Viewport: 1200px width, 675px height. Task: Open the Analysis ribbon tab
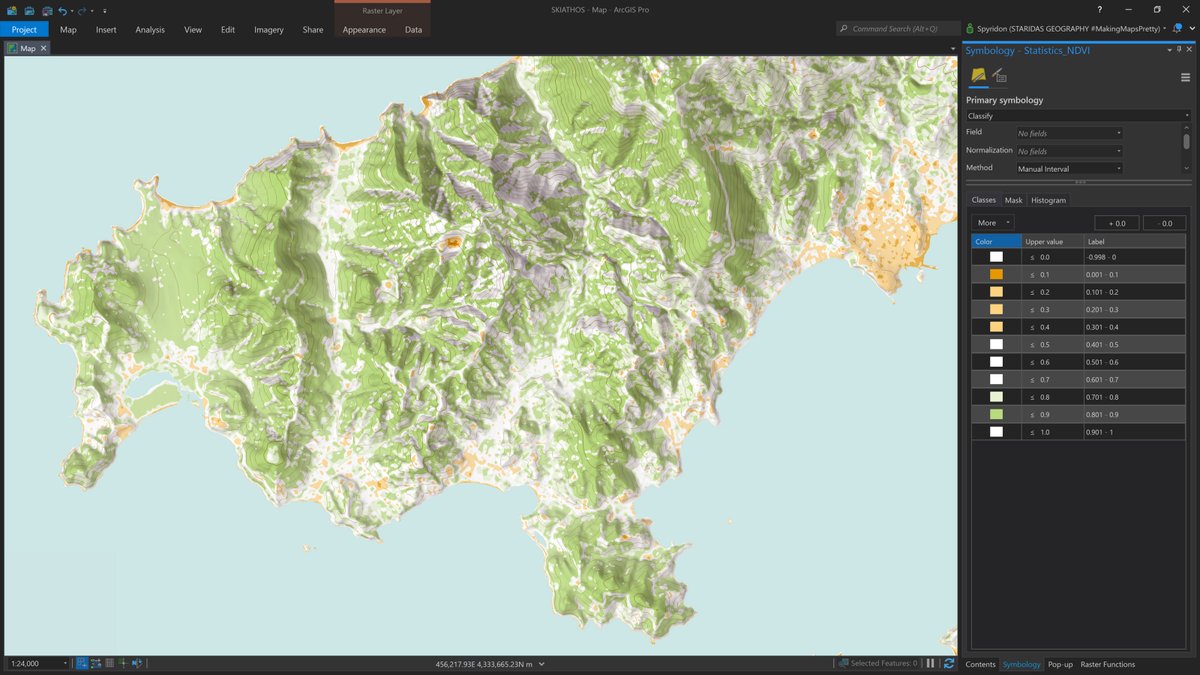[150, 29]
